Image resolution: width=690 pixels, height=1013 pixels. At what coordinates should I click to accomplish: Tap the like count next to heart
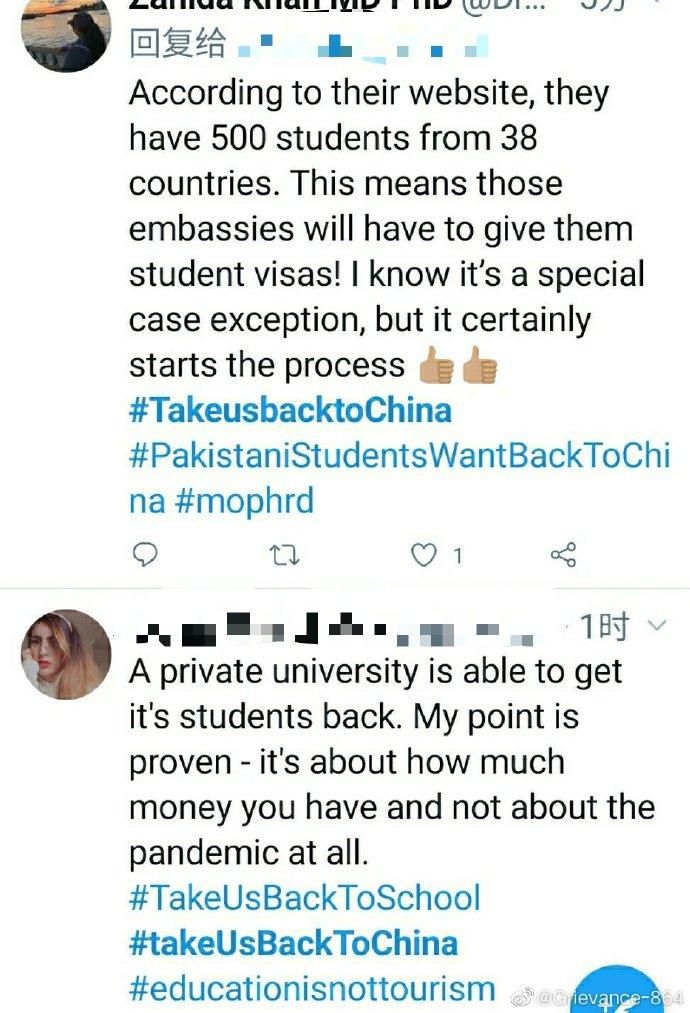click(457, 556)
